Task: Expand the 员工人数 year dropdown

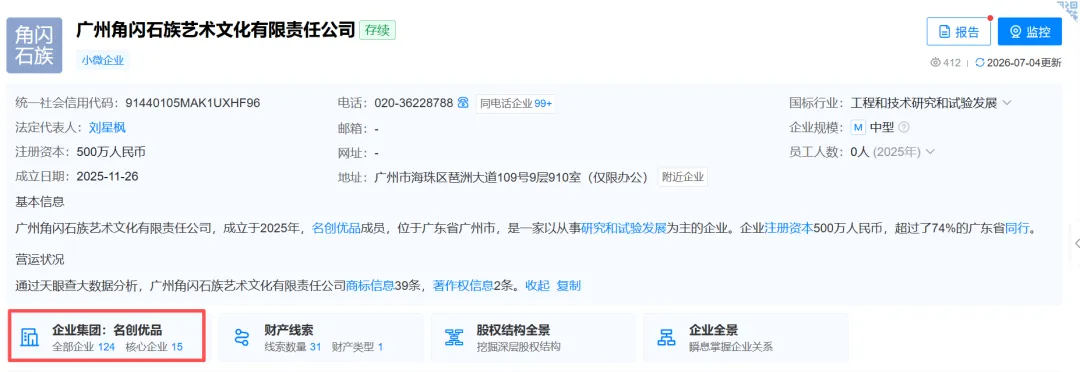Action: [x=931, y=152]
